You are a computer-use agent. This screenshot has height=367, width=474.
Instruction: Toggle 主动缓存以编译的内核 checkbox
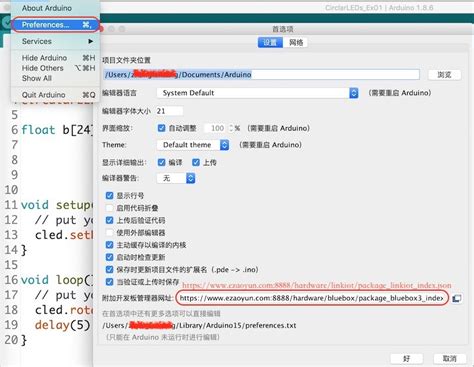click(x=109, y=245)
